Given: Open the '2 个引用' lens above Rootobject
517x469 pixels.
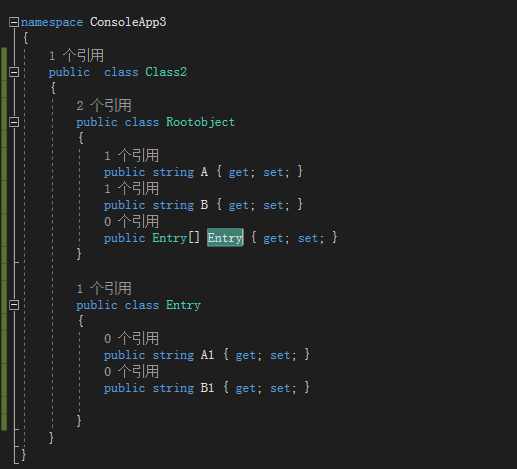Looking at the screenshot, I should pyautogui.click(x=104, y=105).
